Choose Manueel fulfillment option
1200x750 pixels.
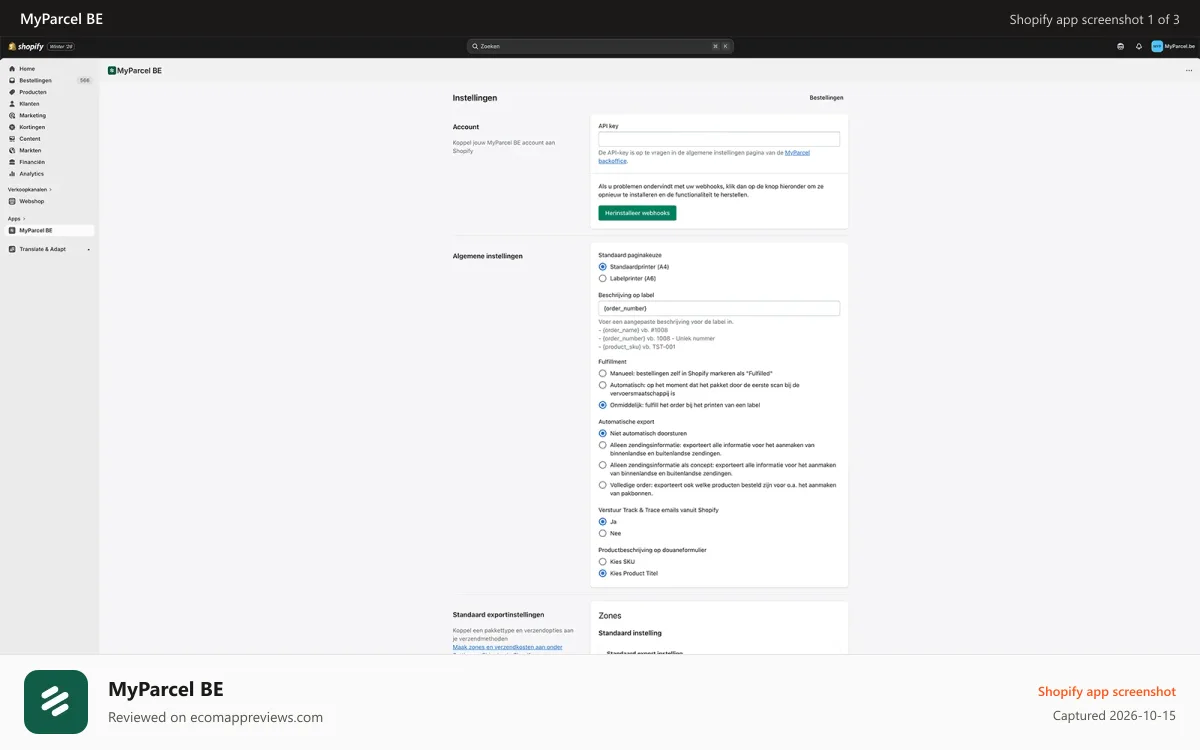pyautogui.click(x=602, y=373)
